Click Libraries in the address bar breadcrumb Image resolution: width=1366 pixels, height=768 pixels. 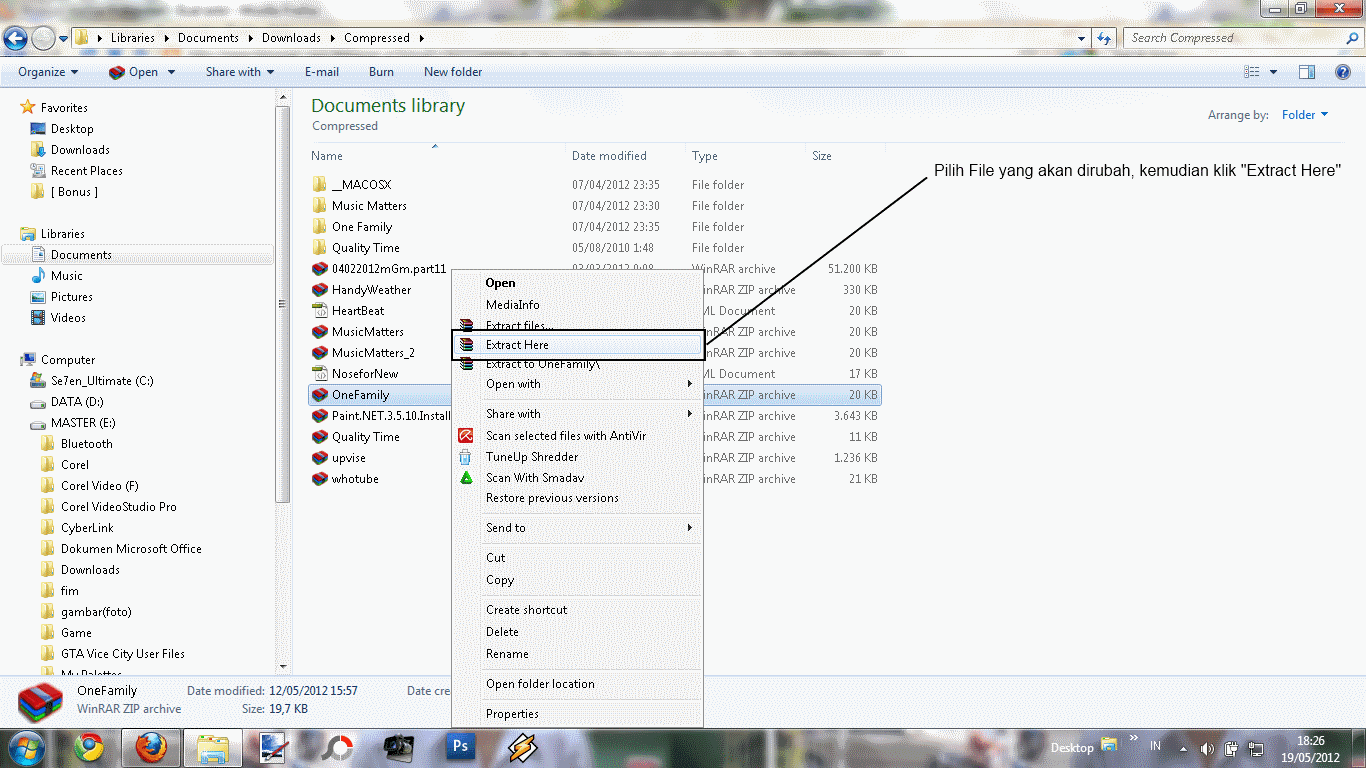coord(133,38)
